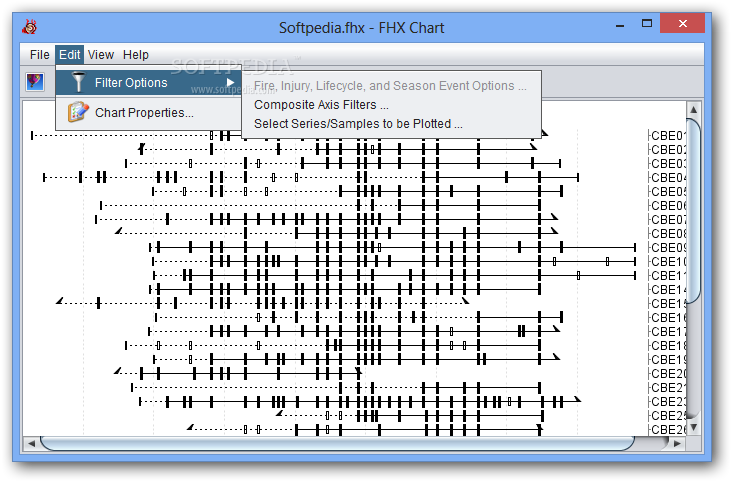The image size is (732, 482).
Task: Click Fire, Injury, Lifecycle, Season Event Options
Action: point(390,86)
